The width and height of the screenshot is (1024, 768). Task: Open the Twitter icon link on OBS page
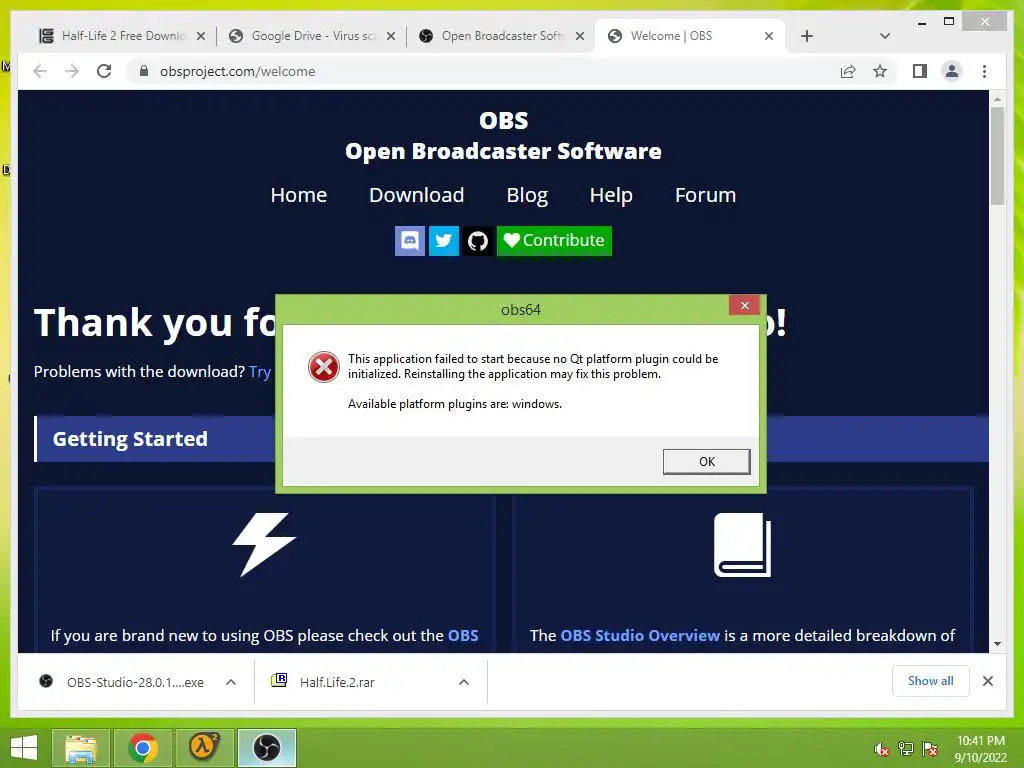tap(443, 241)
